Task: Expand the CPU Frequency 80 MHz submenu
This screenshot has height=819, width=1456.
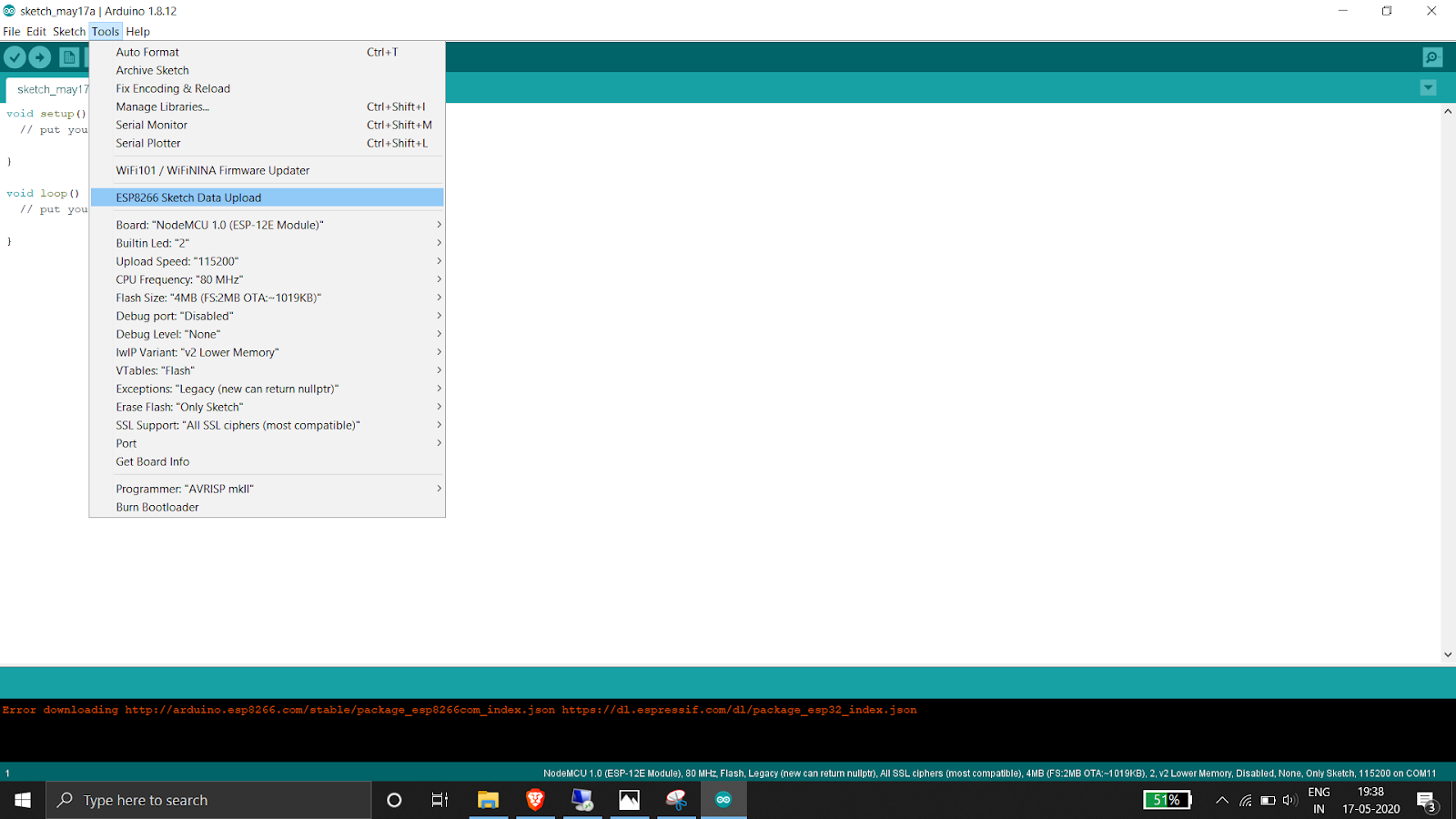Action: tap(267, 279)
